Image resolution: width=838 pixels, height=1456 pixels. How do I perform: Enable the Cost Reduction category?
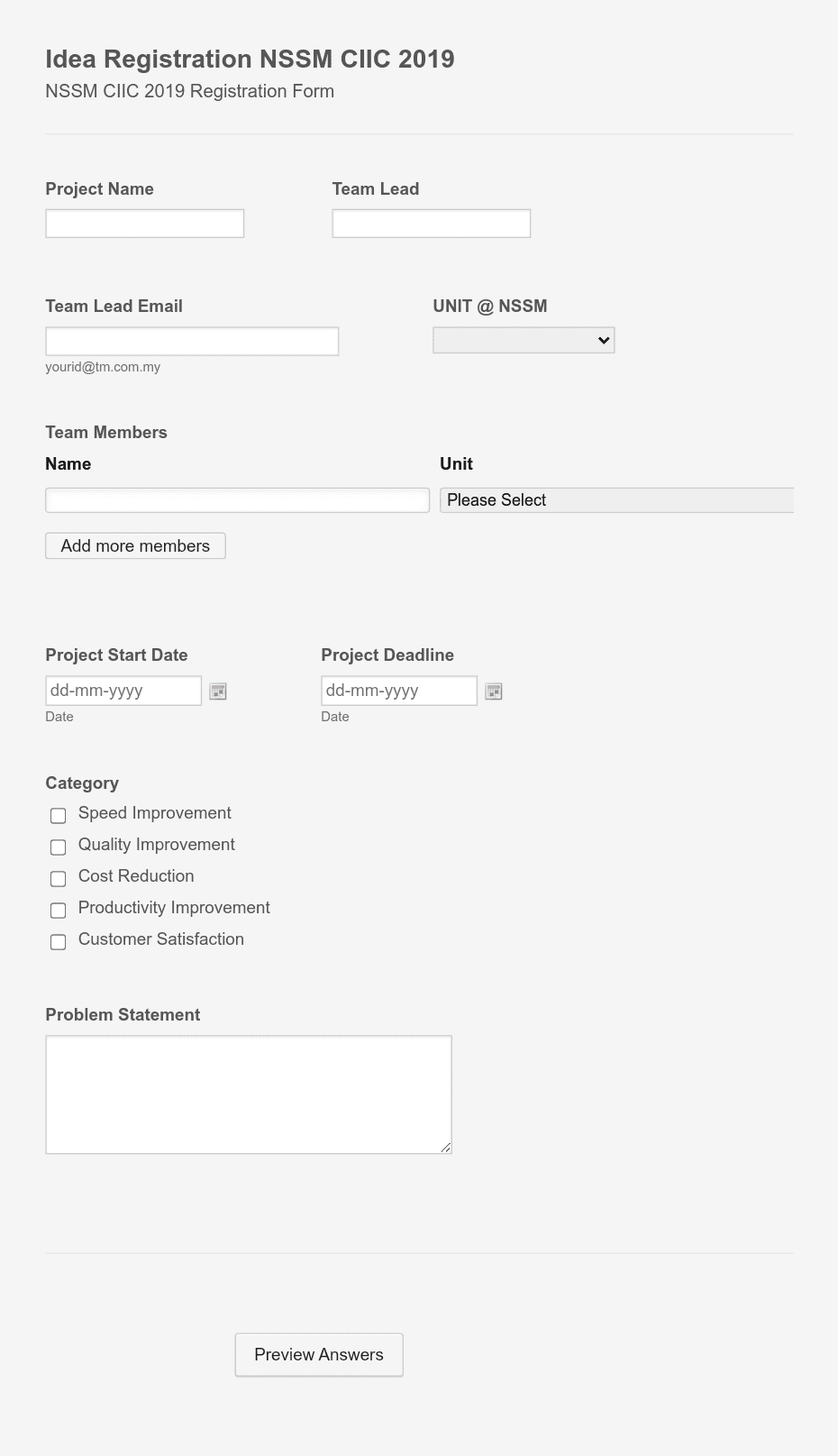[x=58, y=878]
